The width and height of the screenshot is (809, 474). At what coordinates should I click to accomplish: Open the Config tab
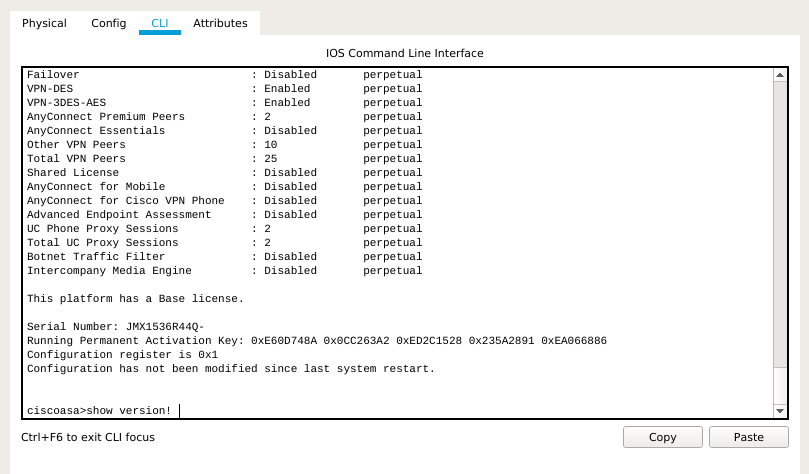108,23
